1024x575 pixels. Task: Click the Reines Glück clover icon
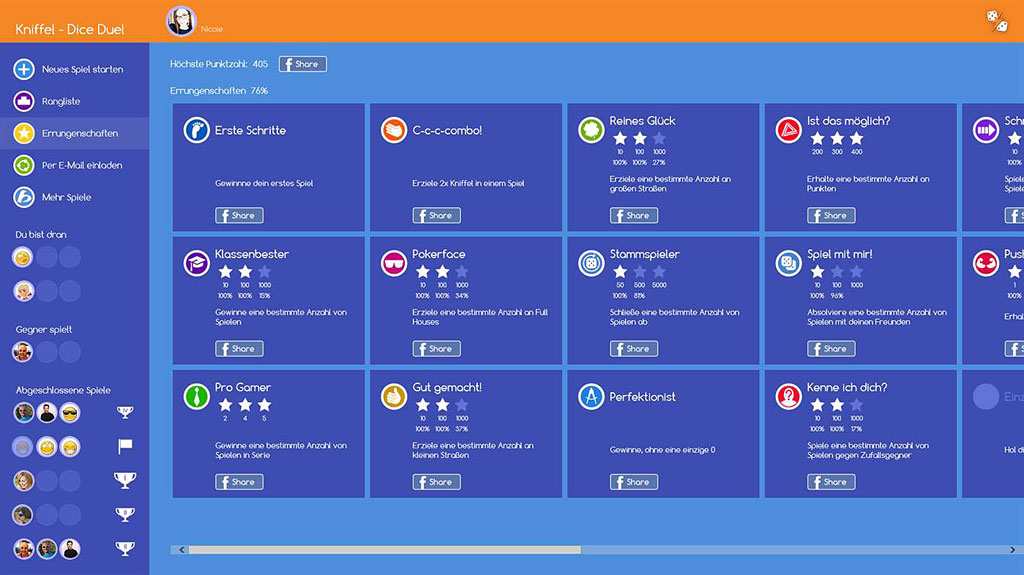[591, 130]
